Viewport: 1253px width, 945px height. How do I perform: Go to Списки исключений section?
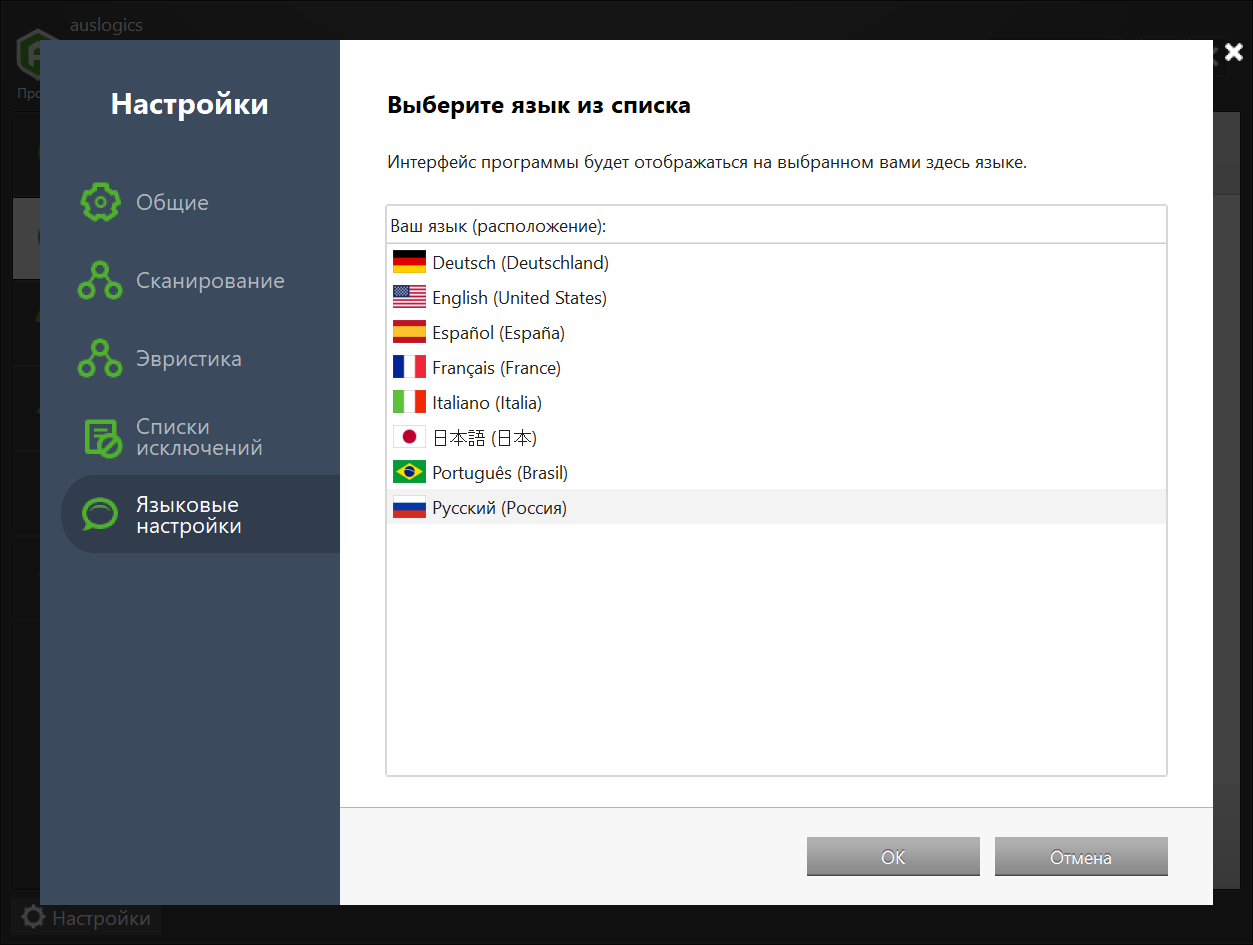click(199, 437)
